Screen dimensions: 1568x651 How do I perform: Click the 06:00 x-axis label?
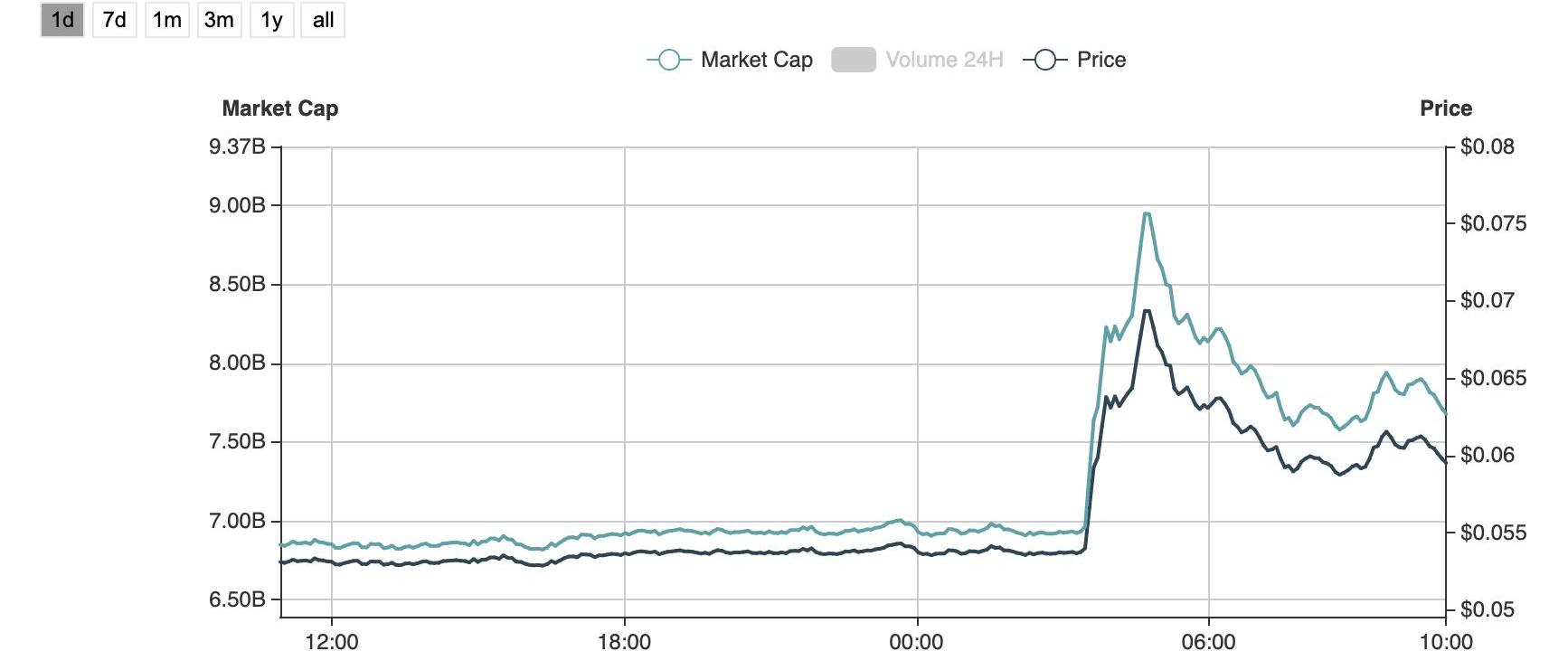coord(1208,641)
